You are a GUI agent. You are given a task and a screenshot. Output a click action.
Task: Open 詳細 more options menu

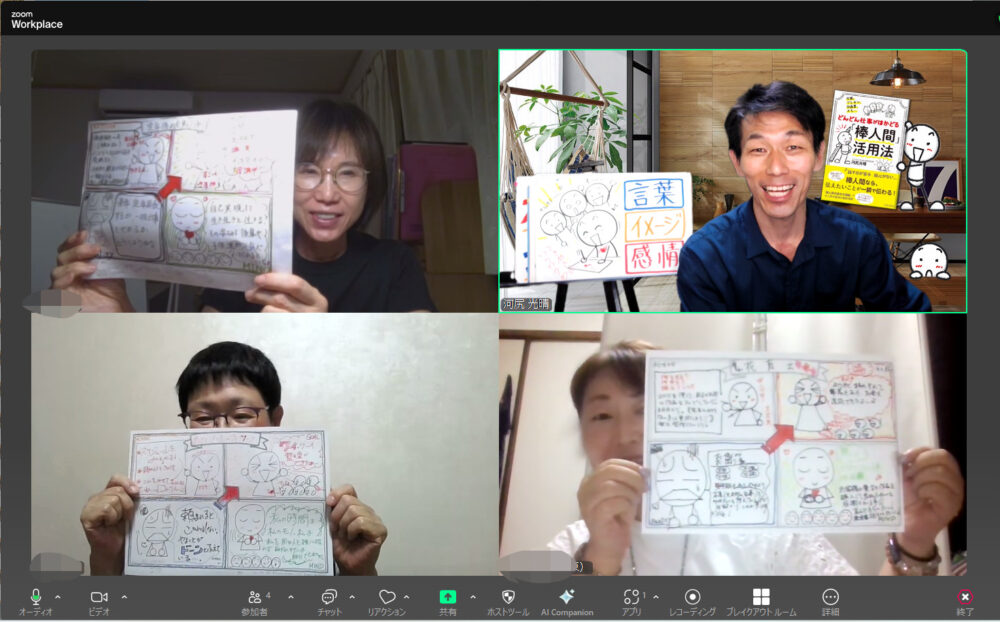coord(830,597)
